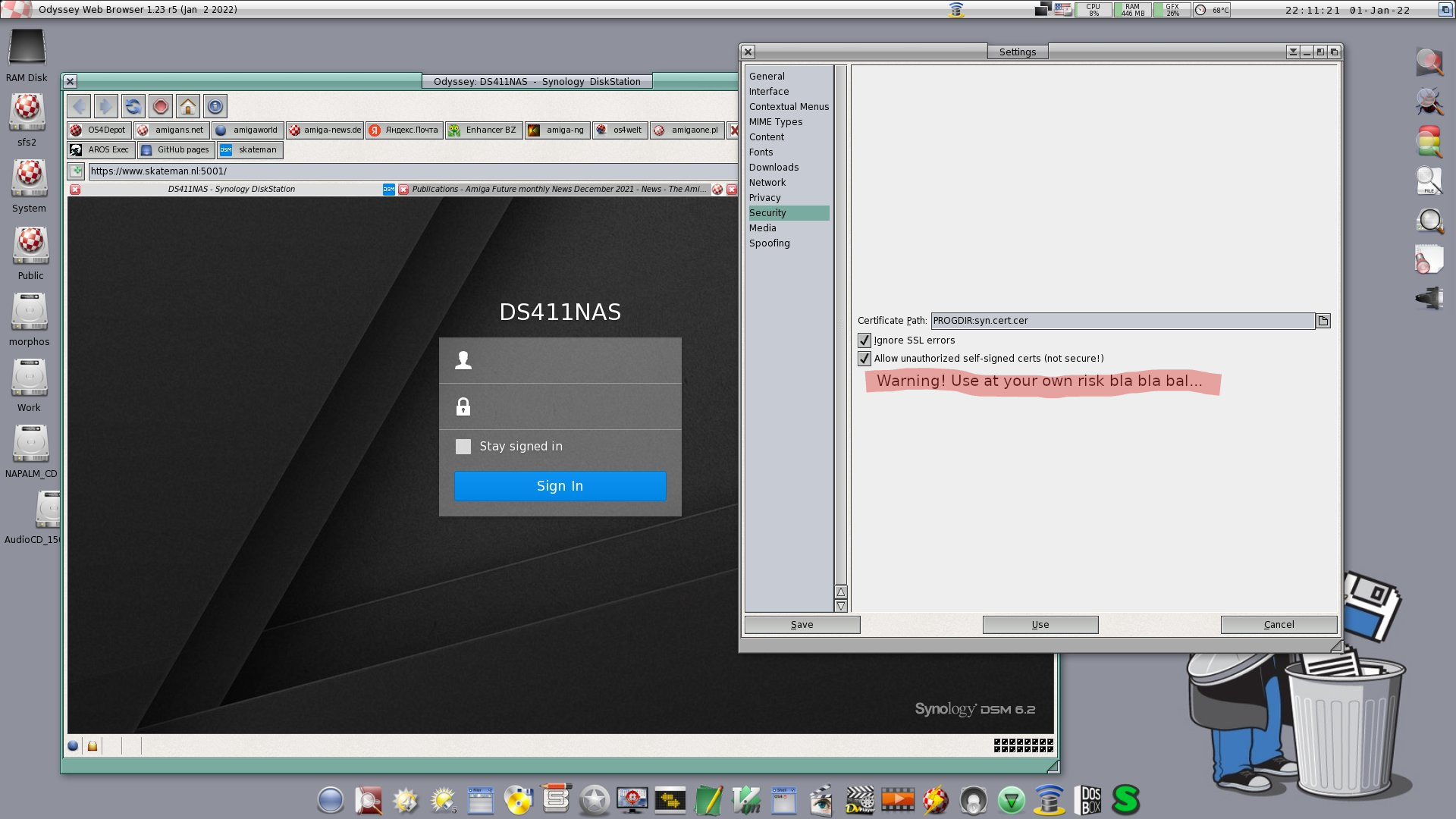Click the Settings list scroll down arrow

click(840, 606)
